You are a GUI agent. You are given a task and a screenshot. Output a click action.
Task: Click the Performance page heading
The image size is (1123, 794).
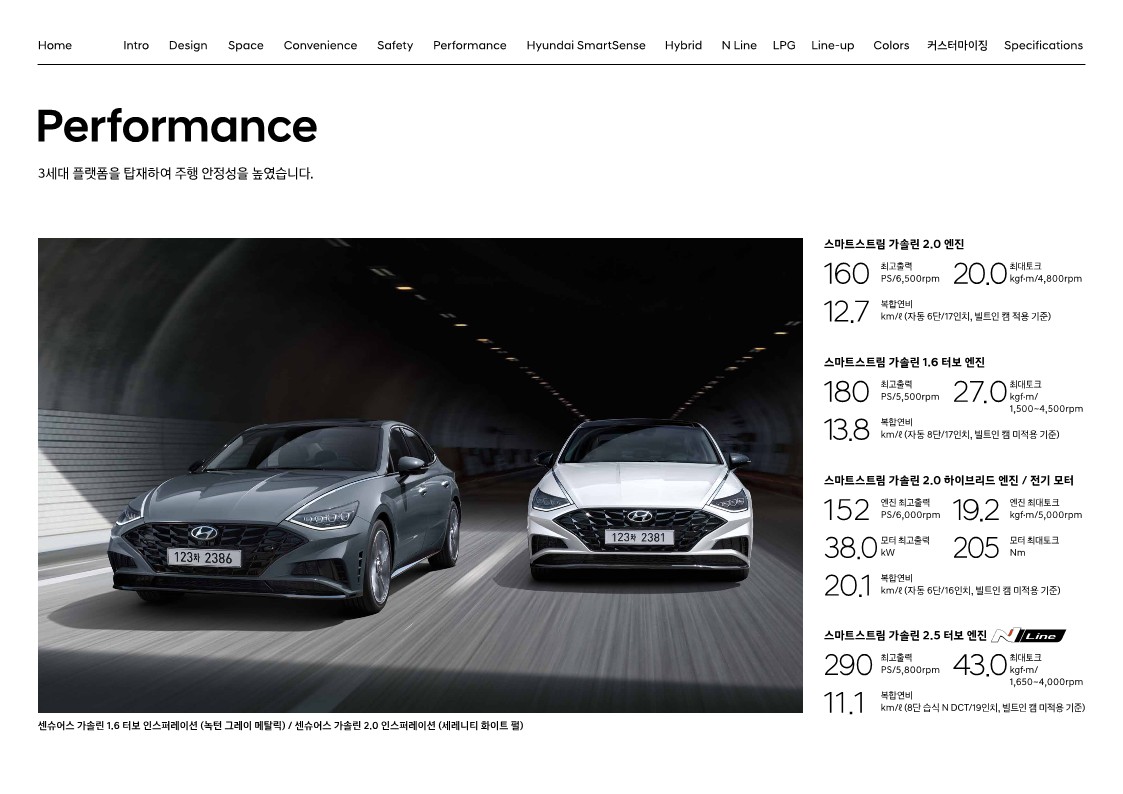[x=177, y=127]
